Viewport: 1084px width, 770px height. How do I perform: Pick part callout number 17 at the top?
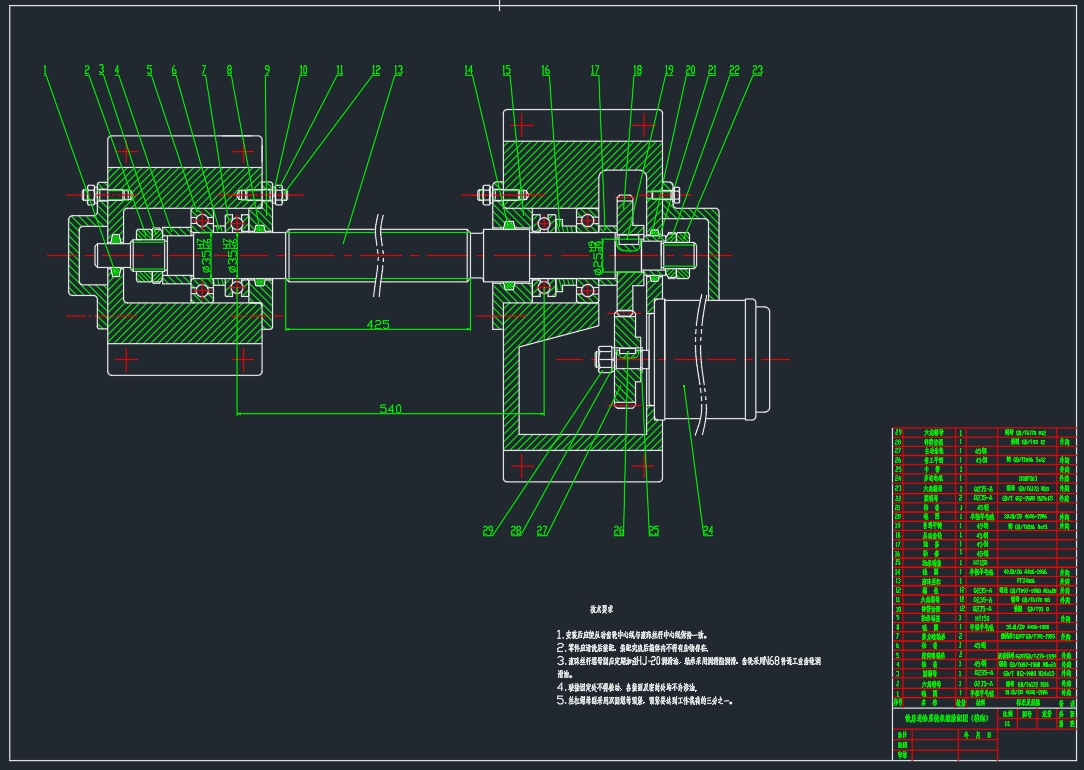(x=595, y=71)
